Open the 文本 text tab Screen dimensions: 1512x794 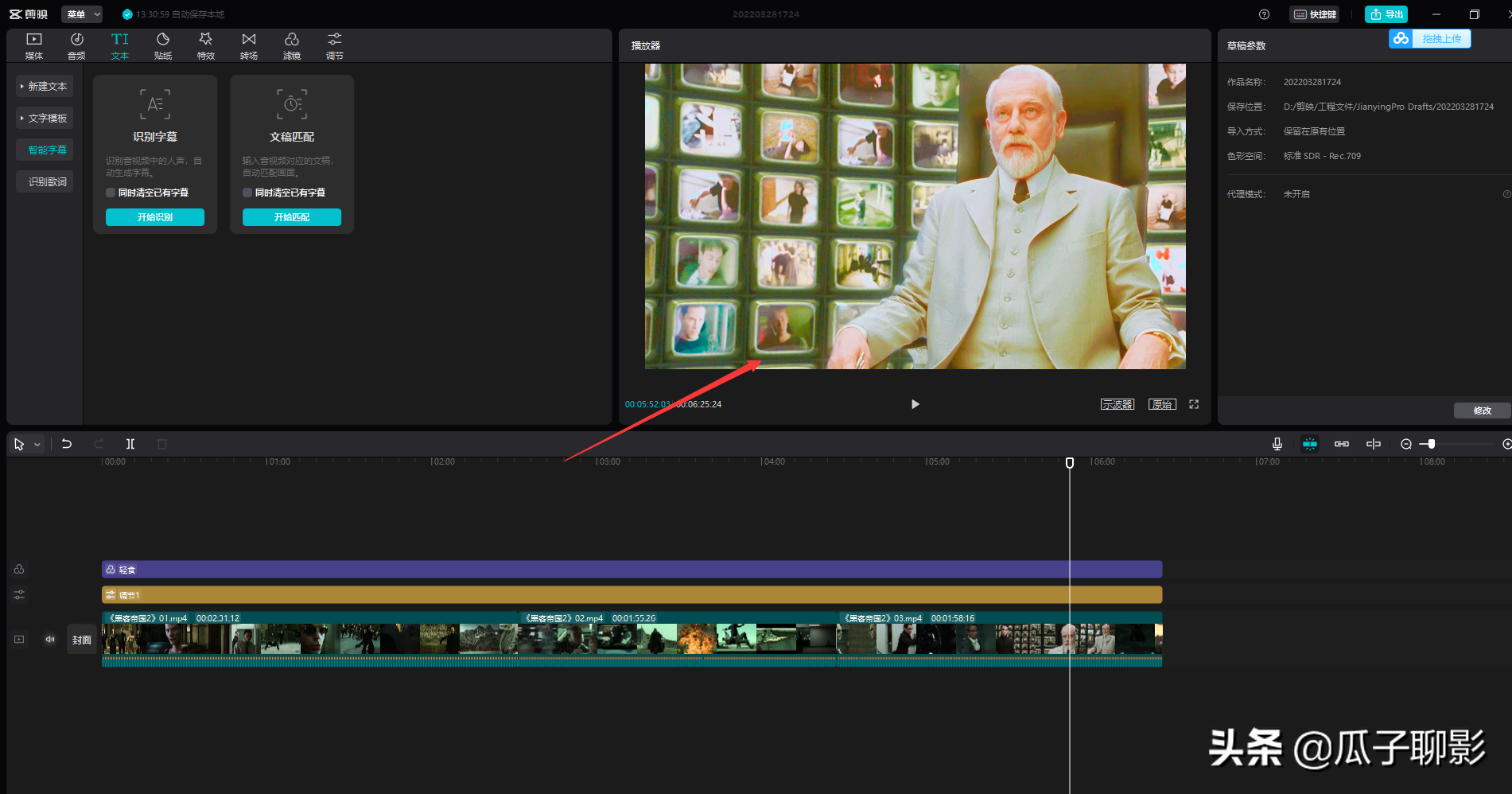click(119, 46)
